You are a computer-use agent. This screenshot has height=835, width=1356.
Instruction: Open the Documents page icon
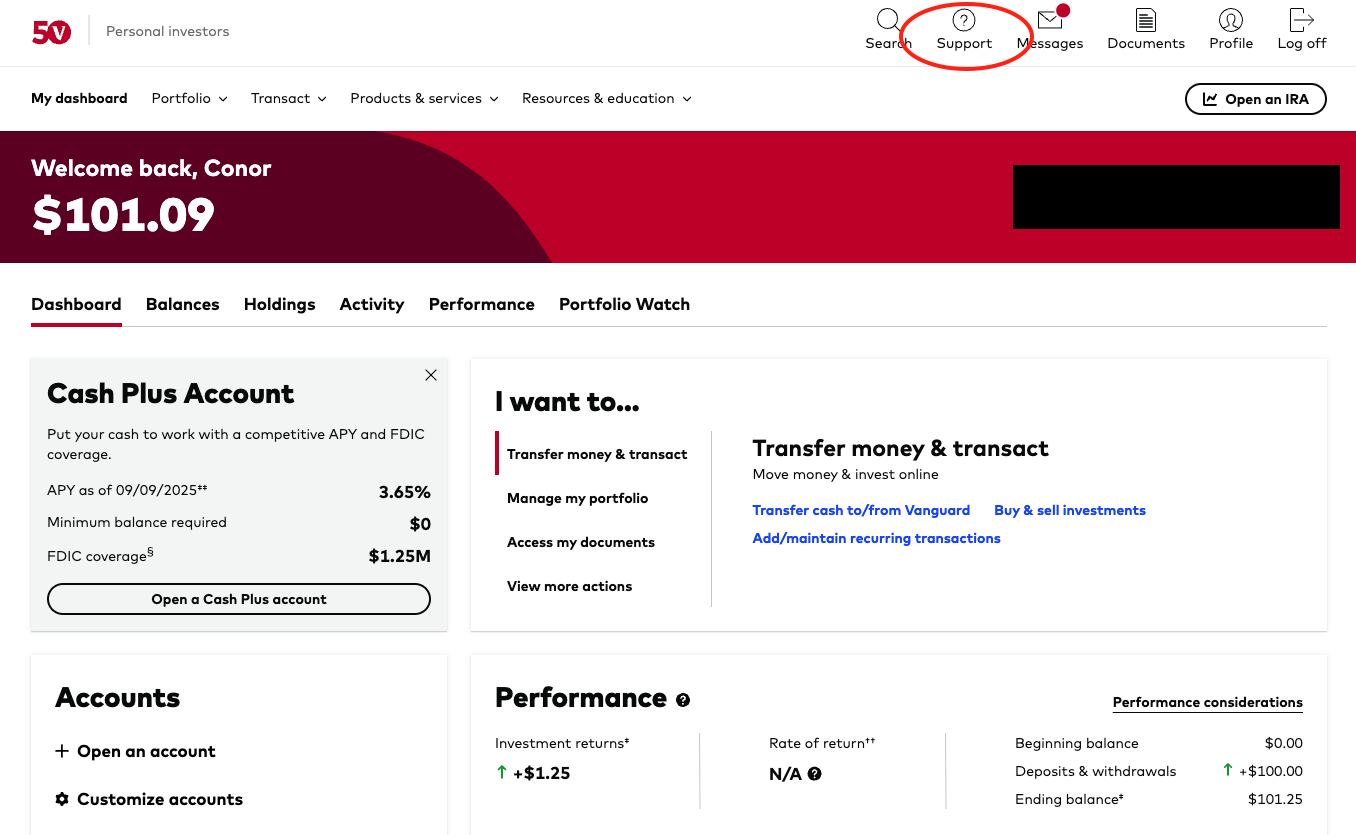click(1146, 20)
